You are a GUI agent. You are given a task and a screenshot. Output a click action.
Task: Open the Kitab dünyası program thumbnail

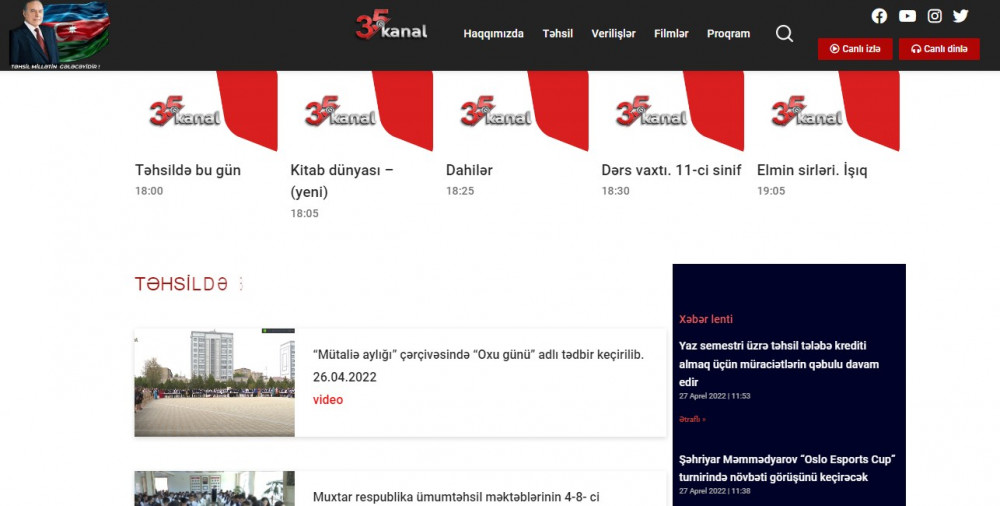point(362,111)
